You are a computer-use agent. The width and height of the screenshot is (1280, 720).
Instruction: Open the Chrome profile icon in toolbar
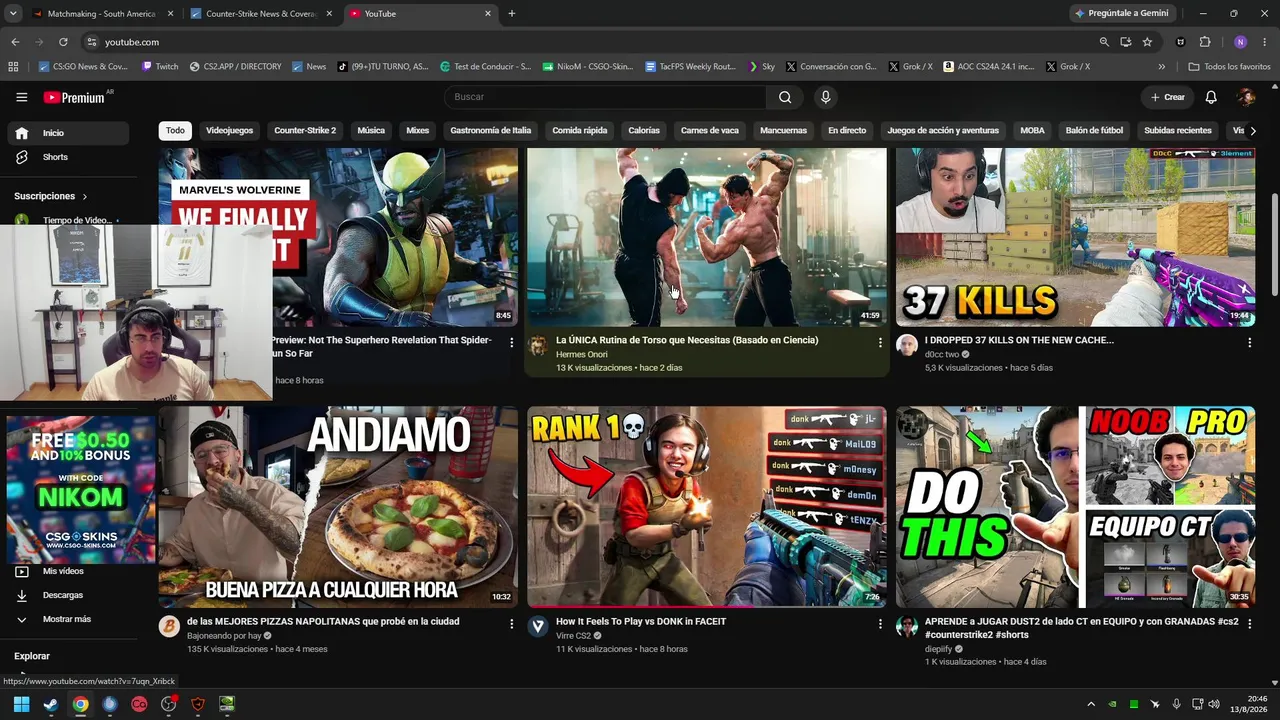click(1241, 42)
